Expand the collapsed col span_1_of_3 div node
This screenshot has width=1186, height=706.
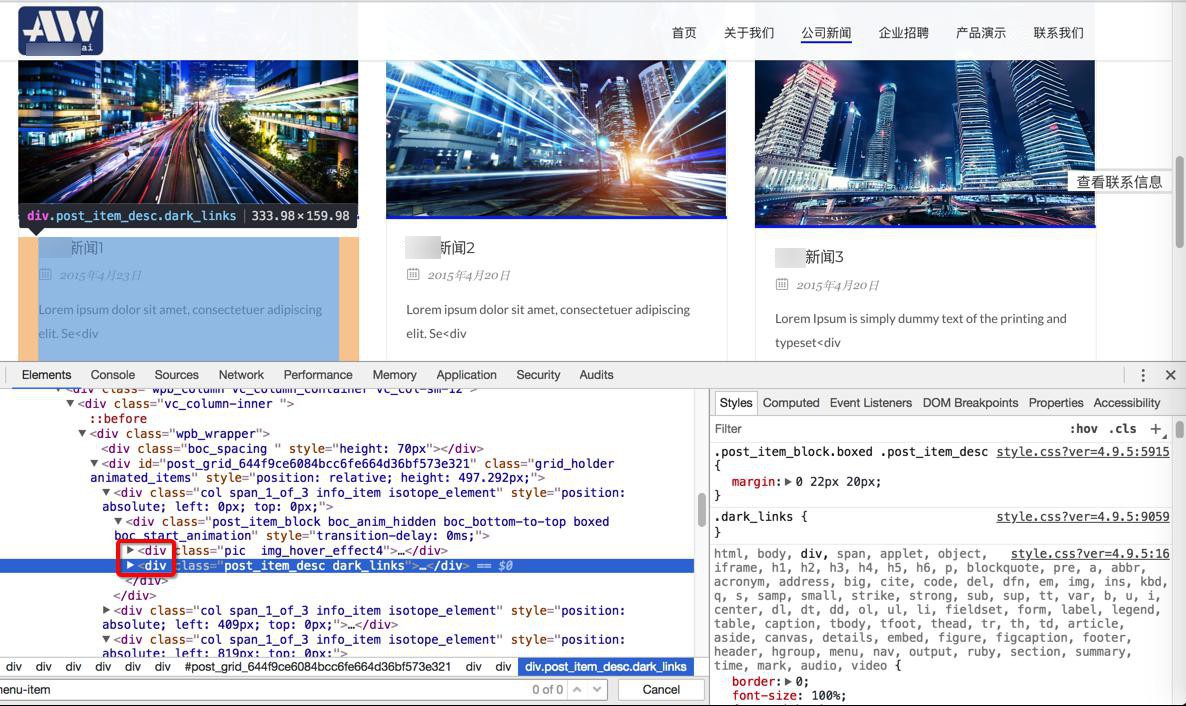(x=107, y=610)
